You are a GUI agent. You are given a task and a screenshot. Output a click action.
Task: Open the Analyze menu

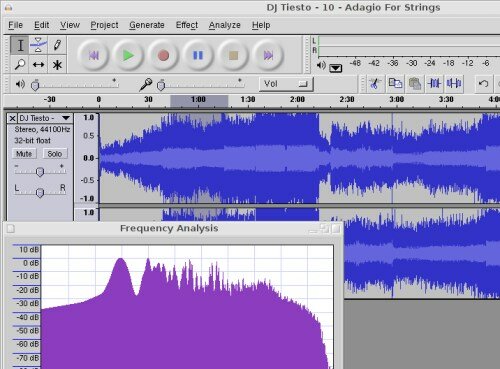pyautogui.click(x=224, y=25)
